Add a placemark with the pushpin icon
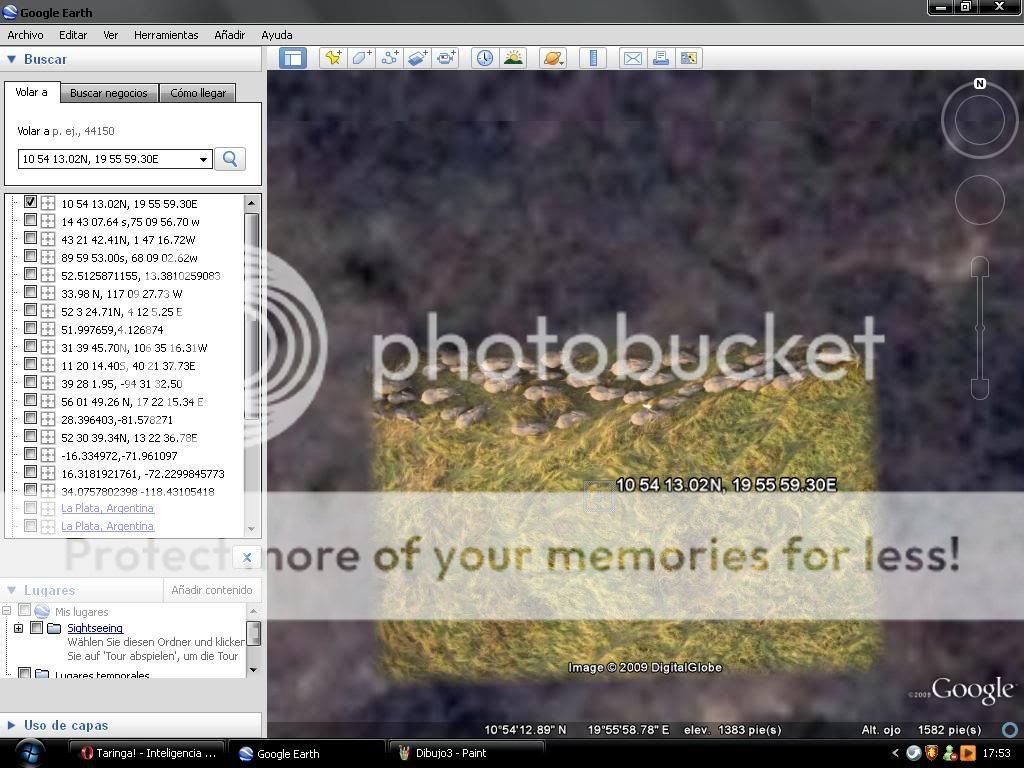This screenshot has height=768, width=1024. coord(333,58)
